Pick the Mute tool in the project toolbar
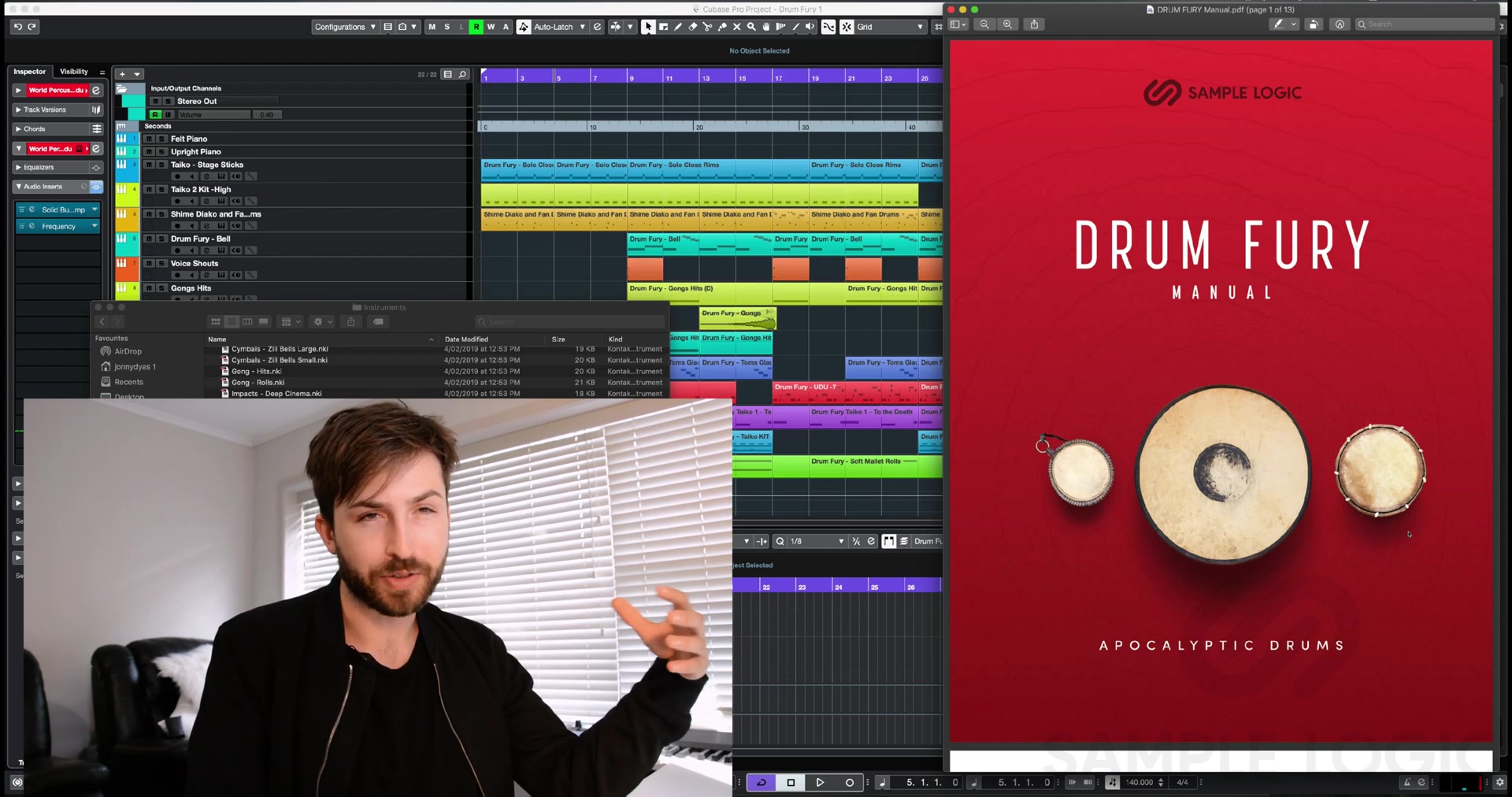1512x797 pixels. coord(738,27)
